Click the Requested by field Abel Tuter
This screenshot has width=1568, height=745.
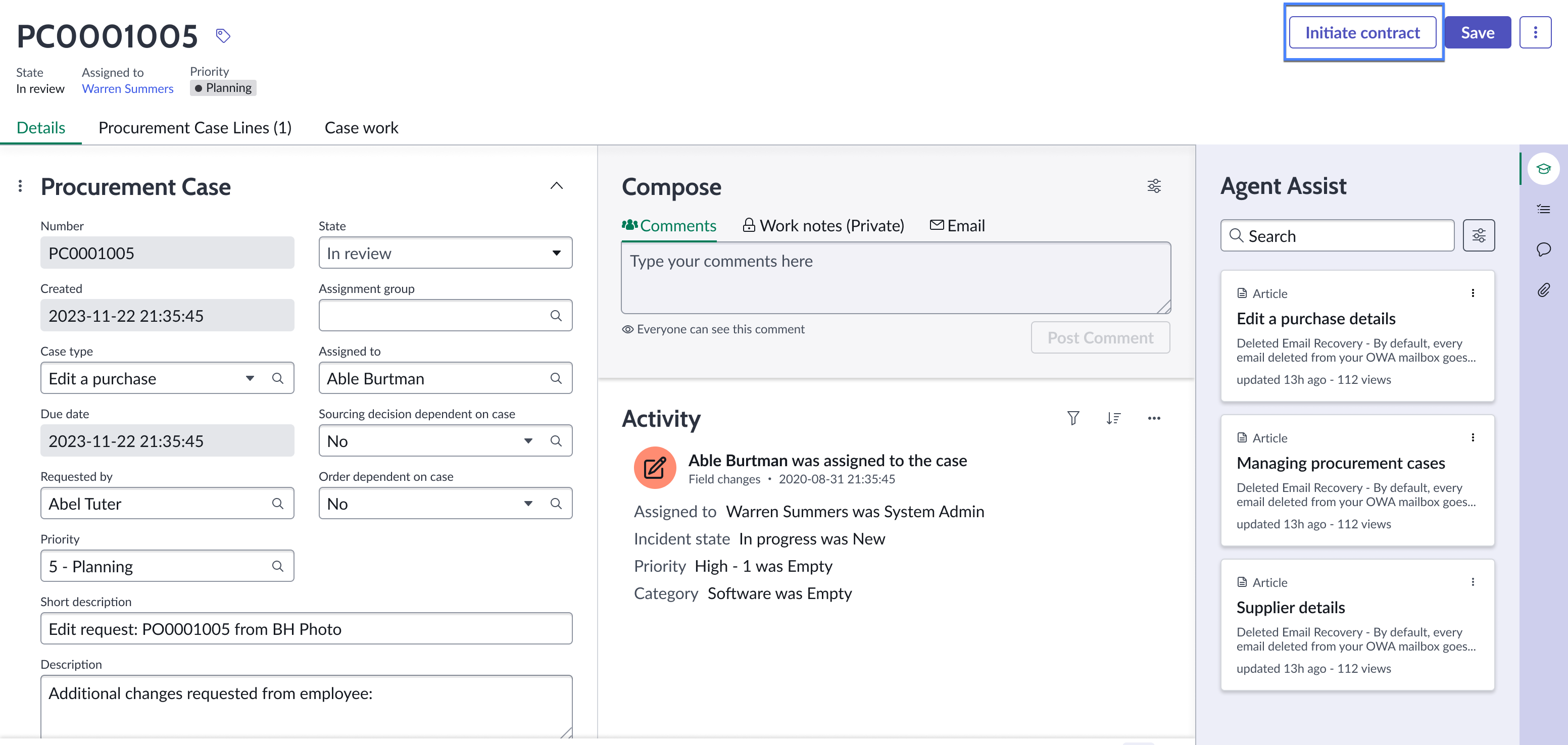(x=167, y=504)
